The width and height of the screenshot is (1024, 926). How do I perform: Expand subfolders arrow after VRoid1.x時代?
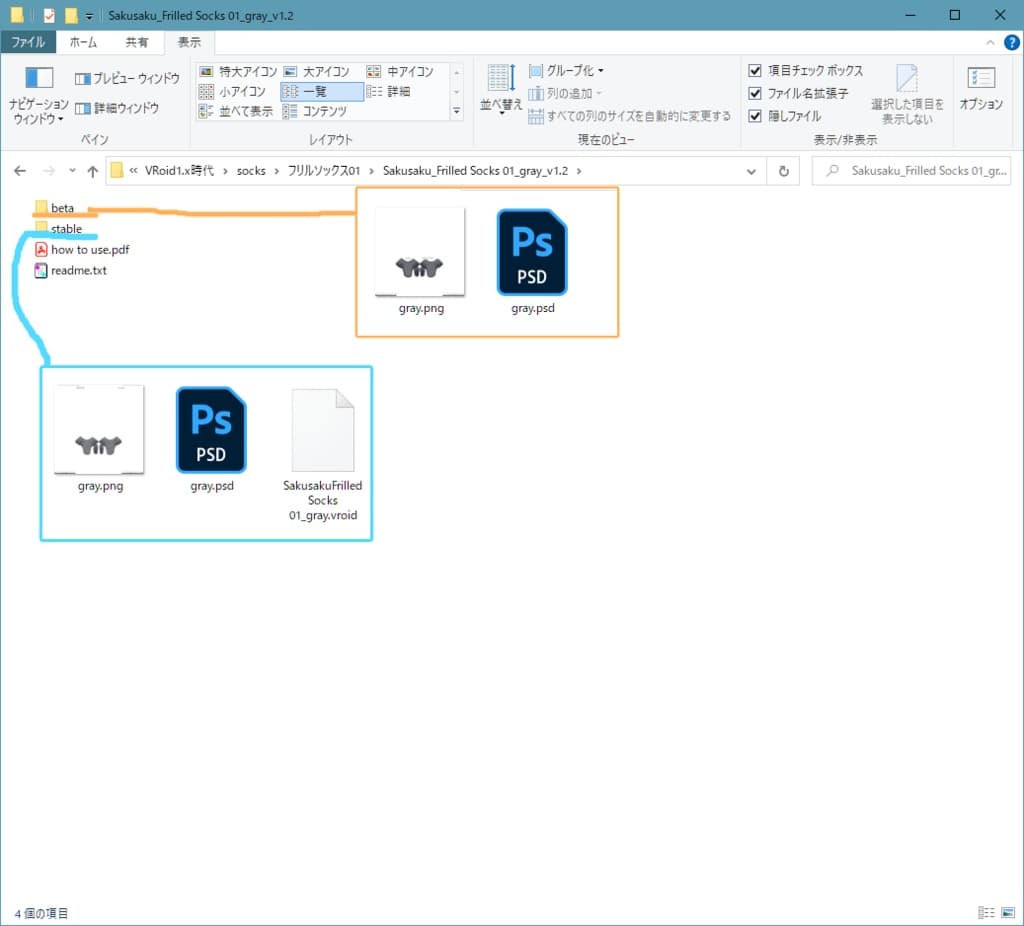225,171
